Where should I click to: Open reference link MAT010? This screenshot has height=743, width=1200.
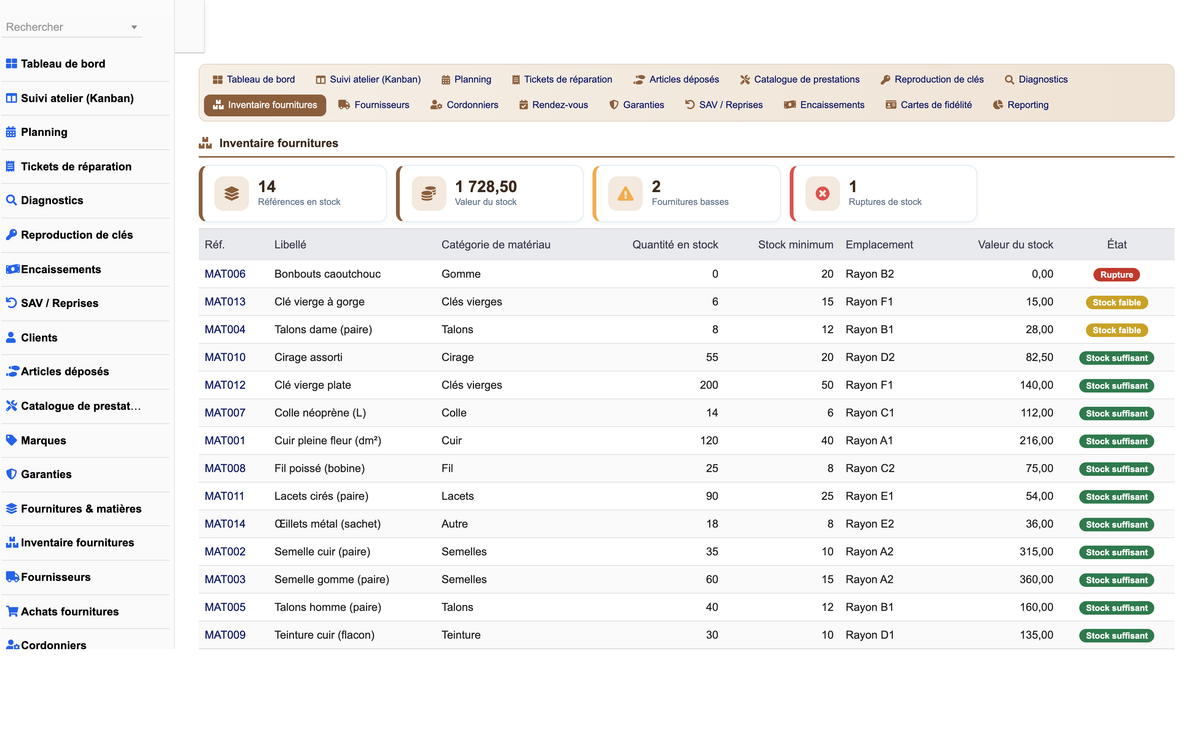coord(225,357)
